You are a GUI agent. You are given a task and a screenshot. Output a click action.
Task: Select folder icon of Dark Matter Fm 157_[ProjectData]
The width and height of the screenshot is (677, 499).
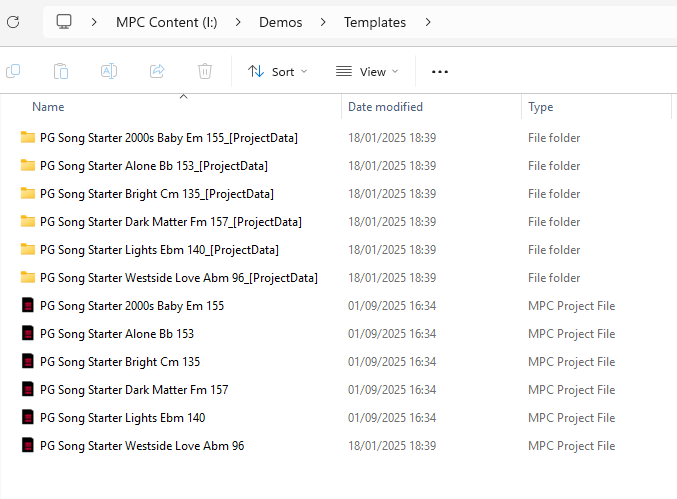[x=28, y=221]
